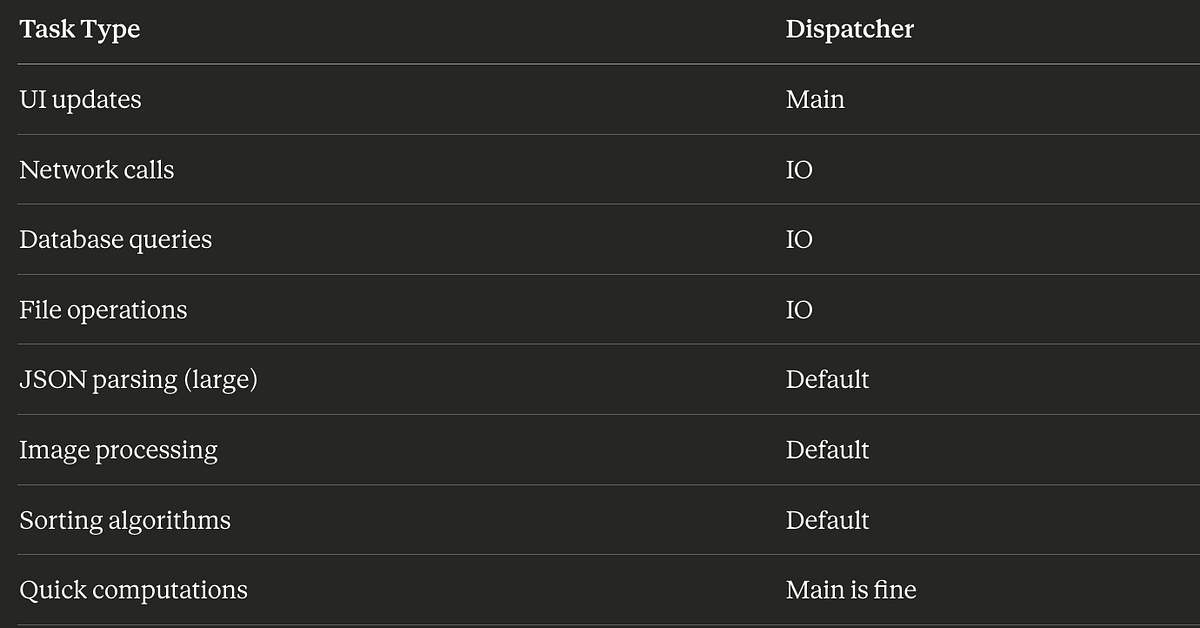Click the Dispatcher column header

tap(850, 29)
